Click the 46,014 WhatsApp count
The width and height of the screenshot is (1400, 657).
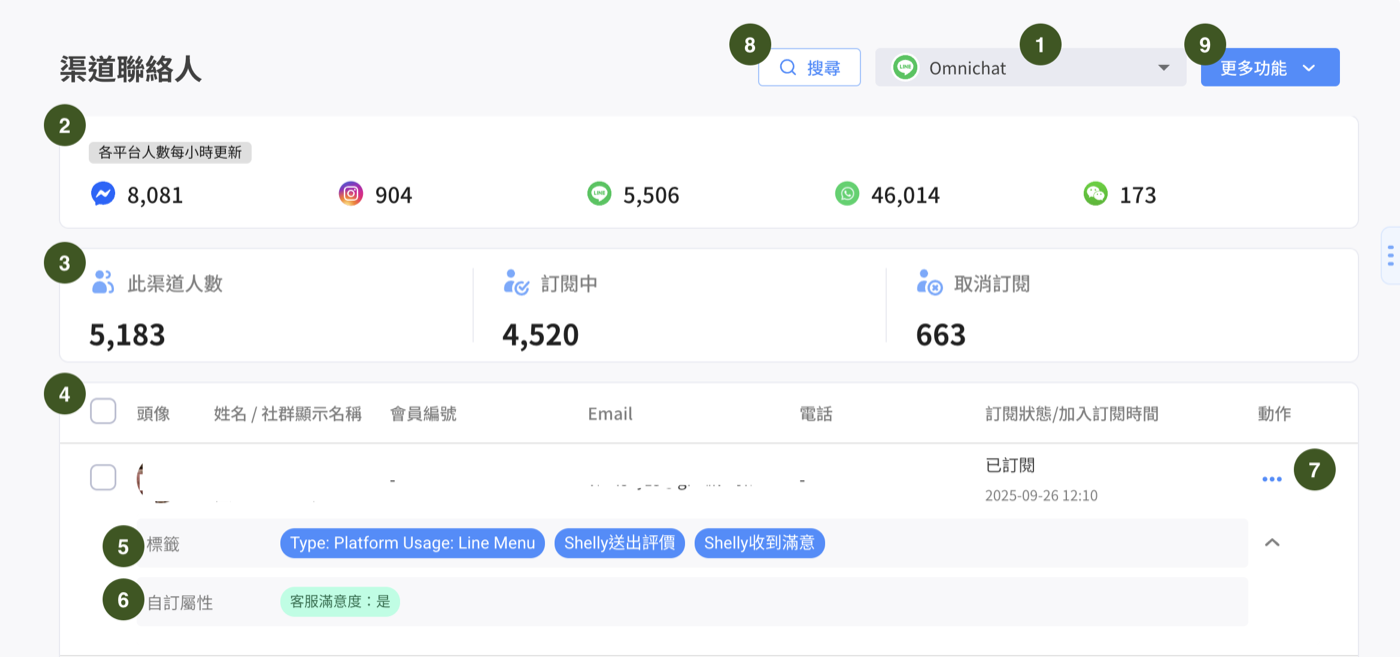[905, 195]
